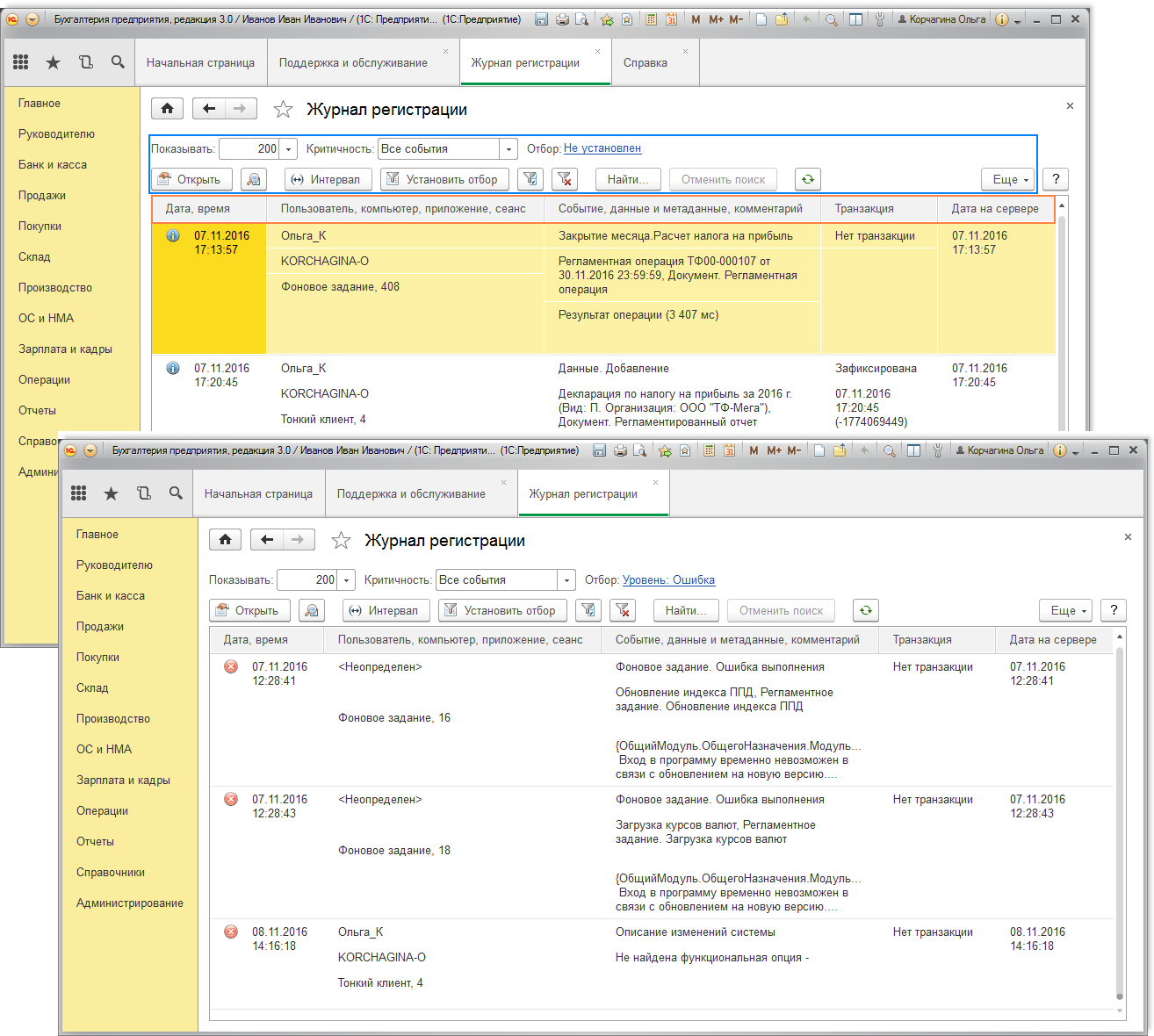Screen dimensions: 1154x1036
Task: Open the sections menu grid icon in the back window
Action: (x=21, y=62)
